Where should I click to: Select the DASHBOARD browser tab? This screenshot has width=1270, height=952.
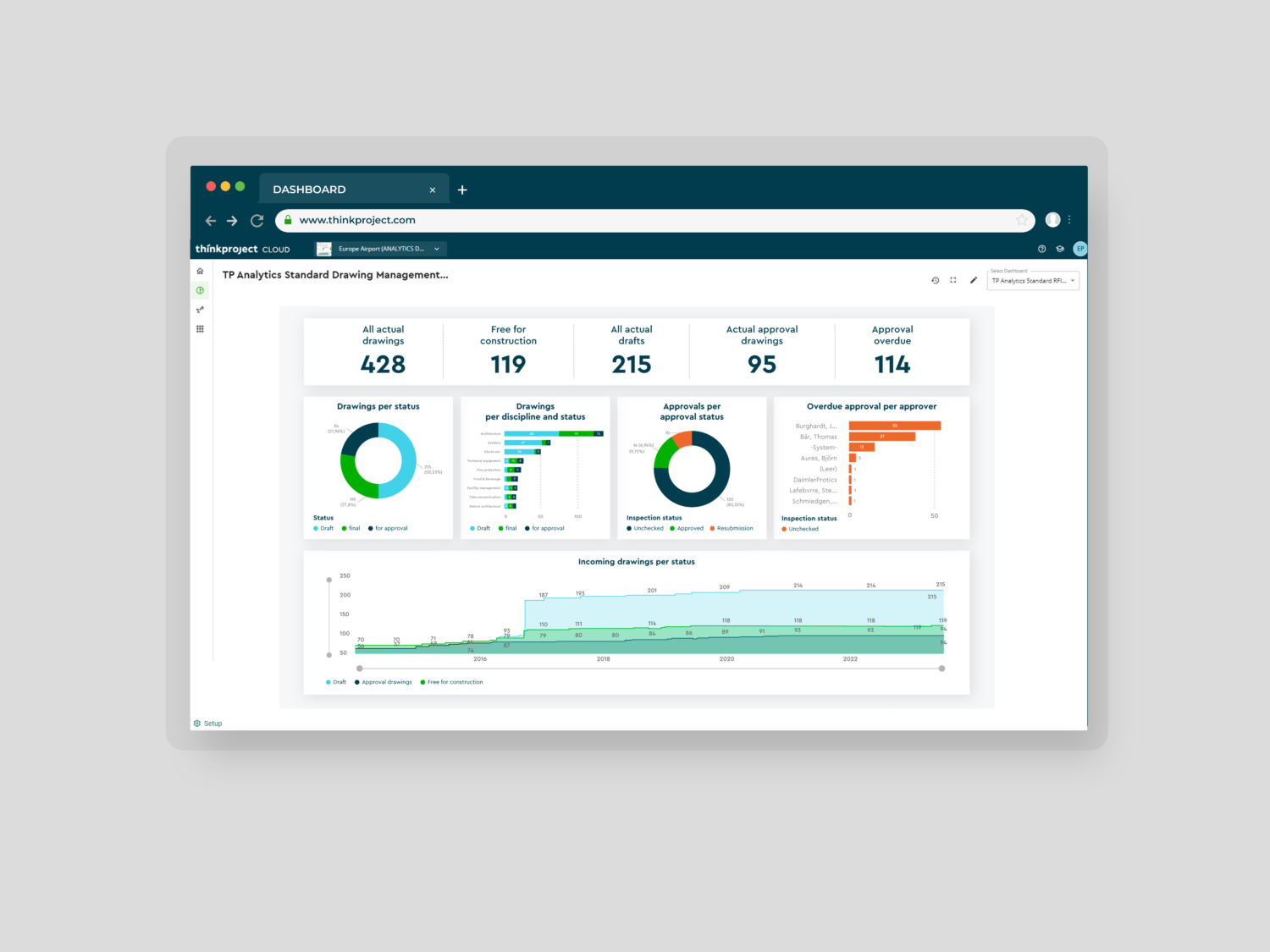(339, 190)
